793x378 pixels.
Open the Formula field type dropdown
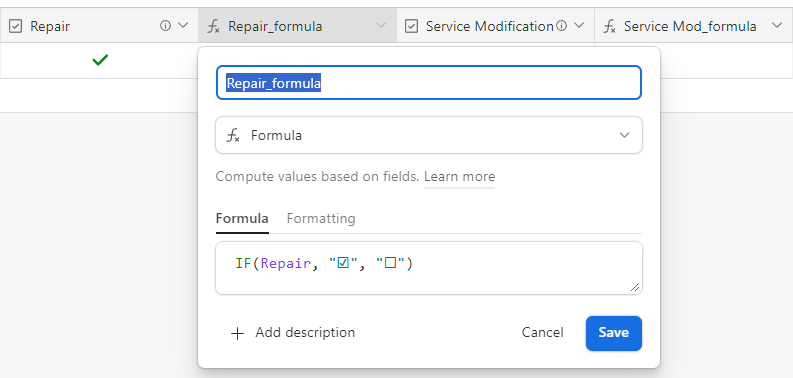[x=429, y=135]
